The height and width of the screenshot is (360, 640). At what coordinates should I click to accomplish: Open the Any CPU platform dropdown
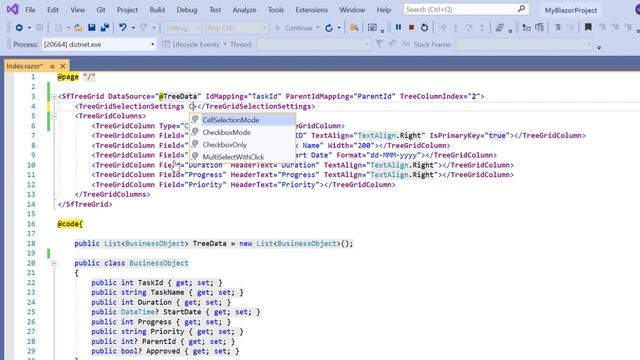tap(237, 28)
